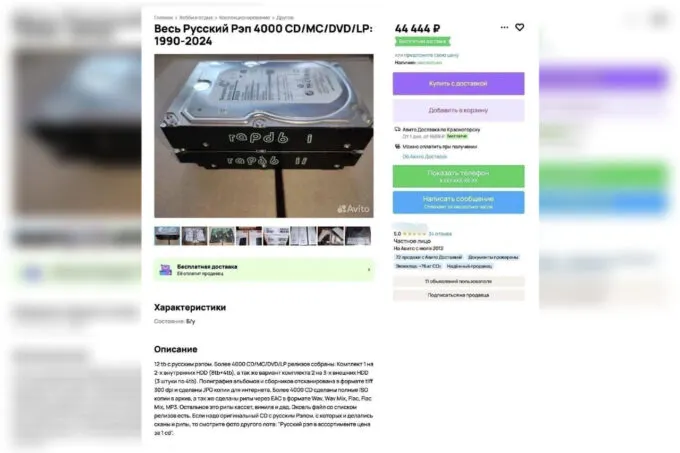Open seller's 34 отзыва reviews link
The width and height of the screenshot is (680, 453).
pos(440,234)
